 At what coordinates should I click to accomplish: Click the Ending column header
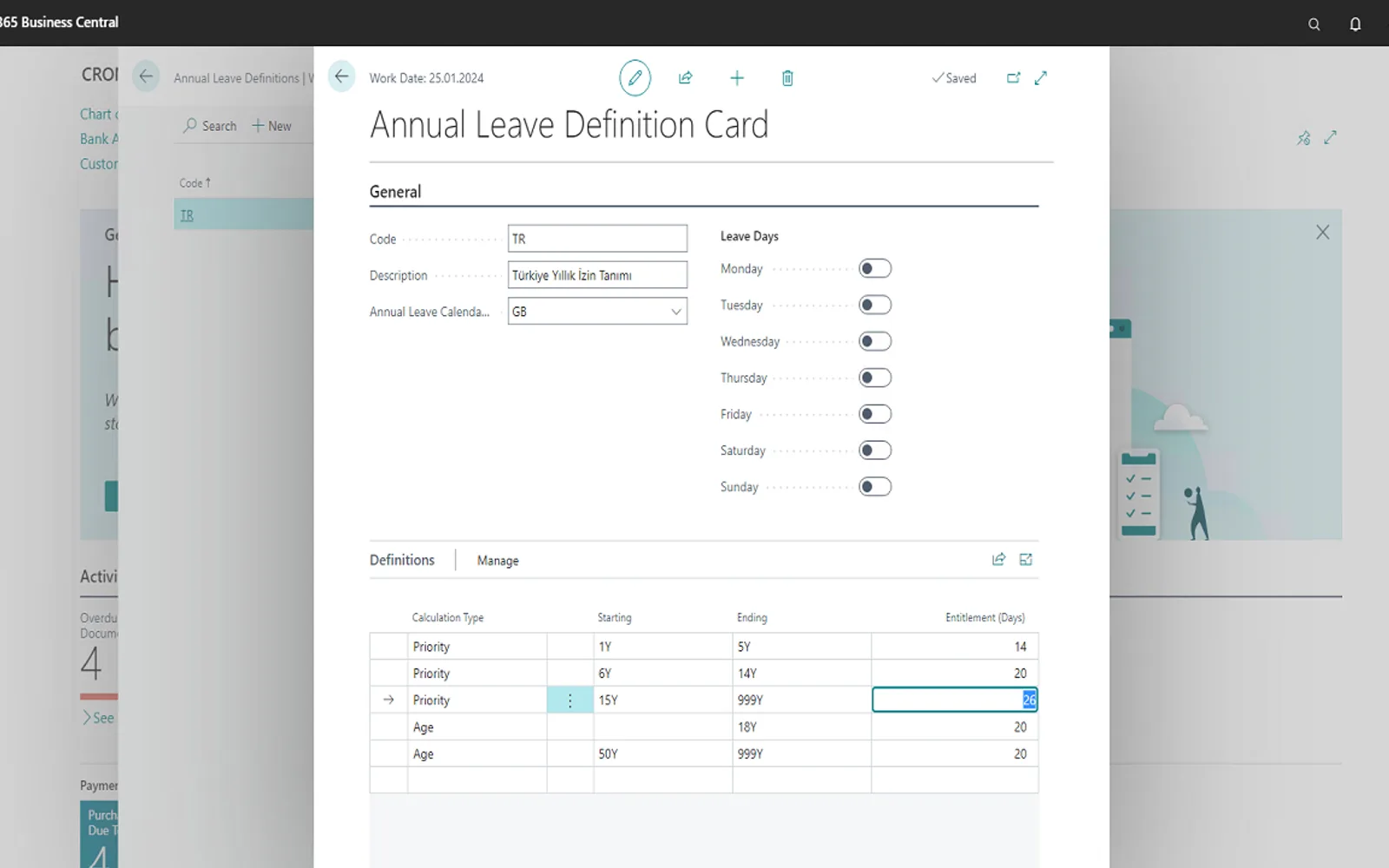point(752,618)
